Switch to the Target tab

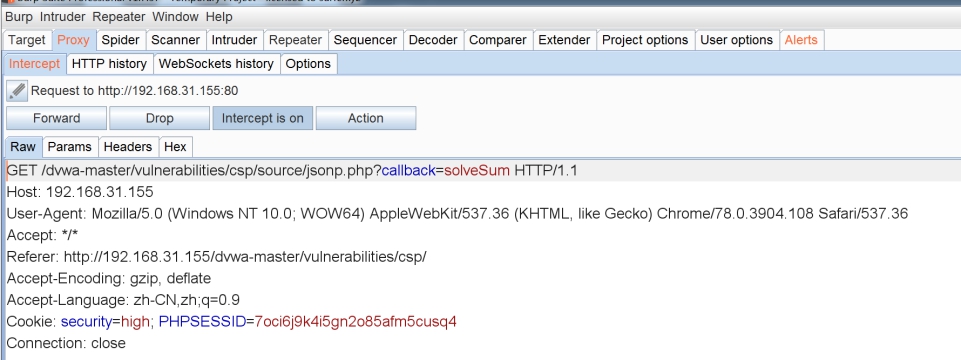(27, 40)
